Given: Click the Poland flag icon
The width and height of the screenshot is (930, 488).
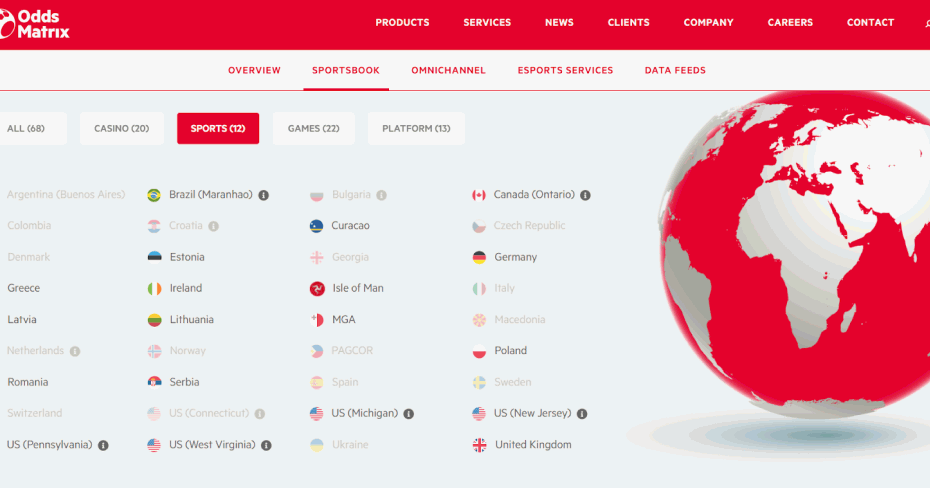Looking at the screenshot, I should point(480,351).
